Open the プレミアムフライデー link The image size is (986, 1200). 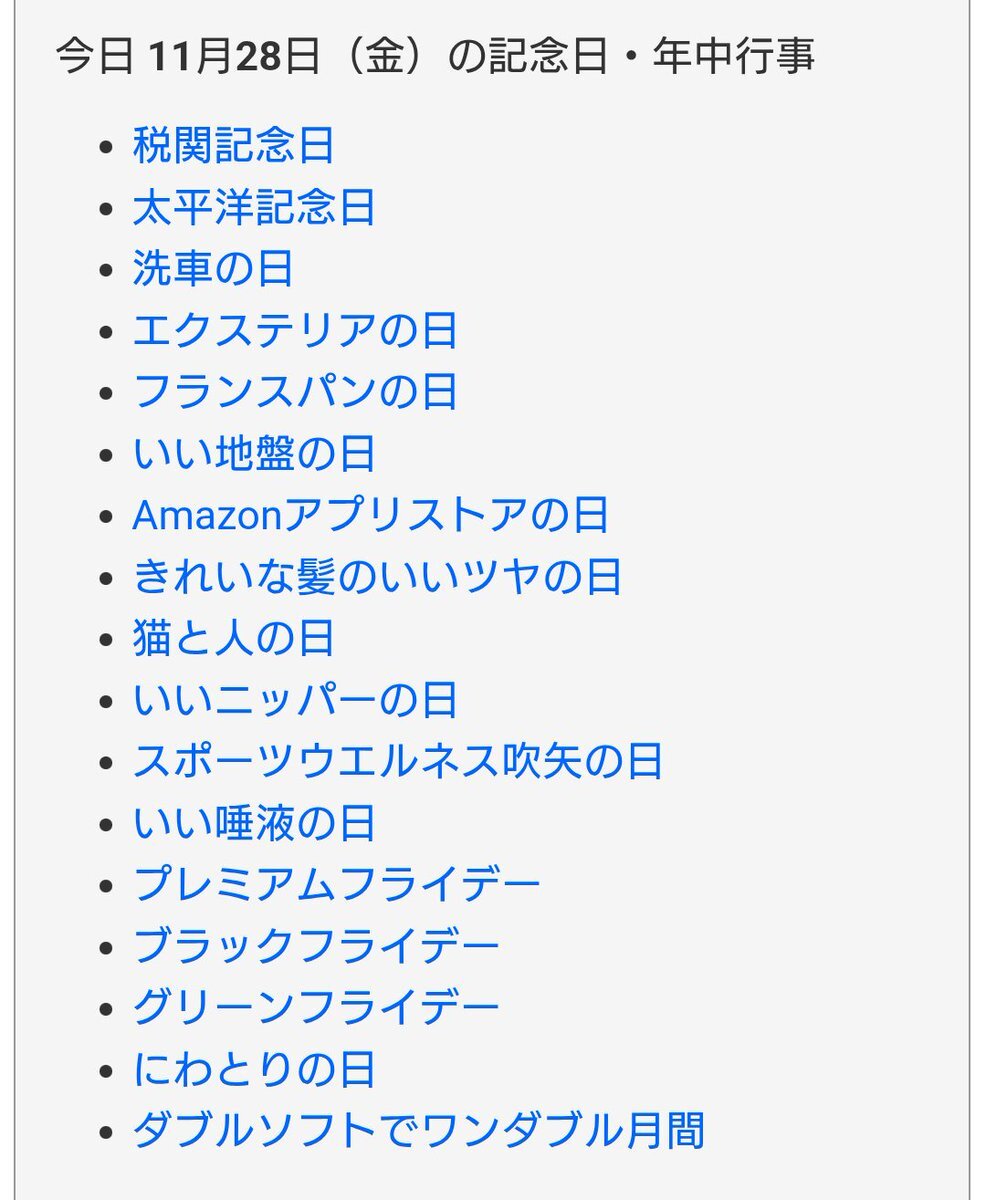tap(336, 885)
